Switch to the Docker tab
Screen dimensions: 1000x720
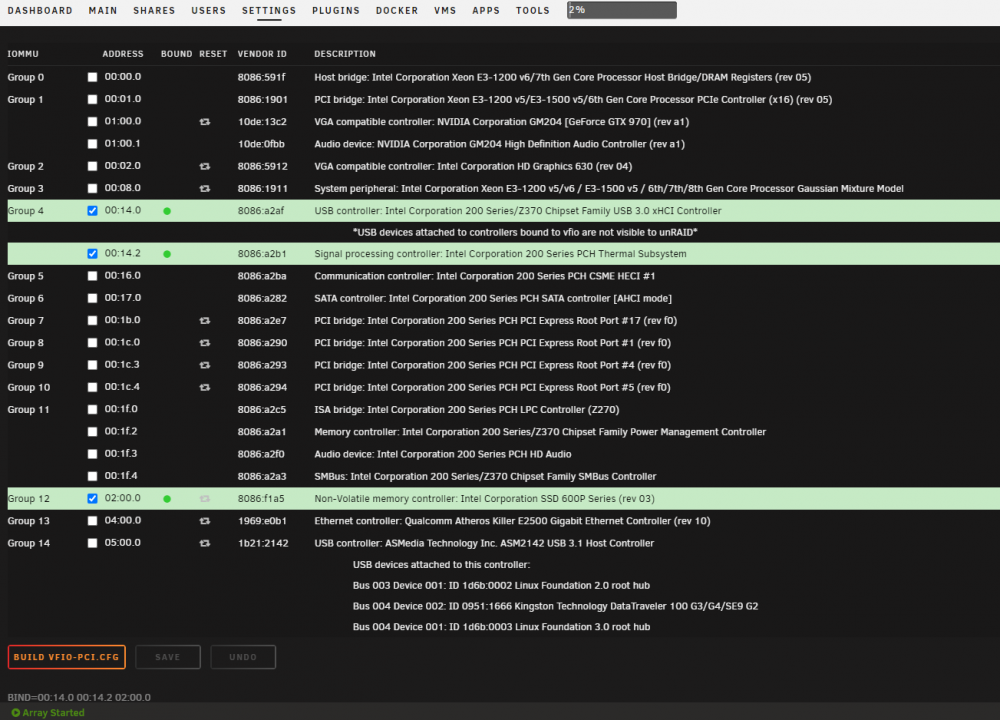[x=397, y=11]
